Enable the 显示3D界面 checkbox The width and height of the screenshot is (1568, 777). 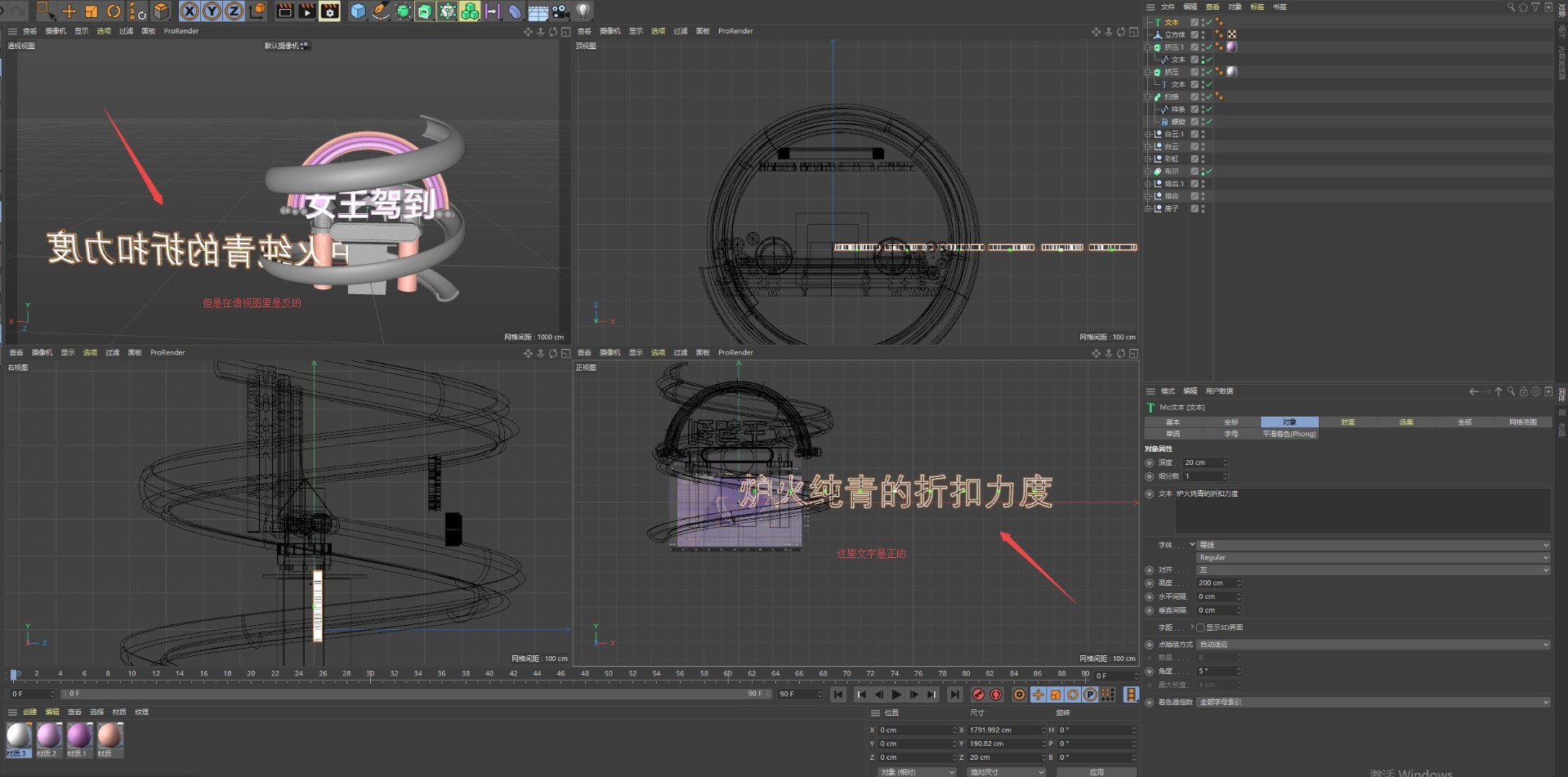pos(1201,627)
